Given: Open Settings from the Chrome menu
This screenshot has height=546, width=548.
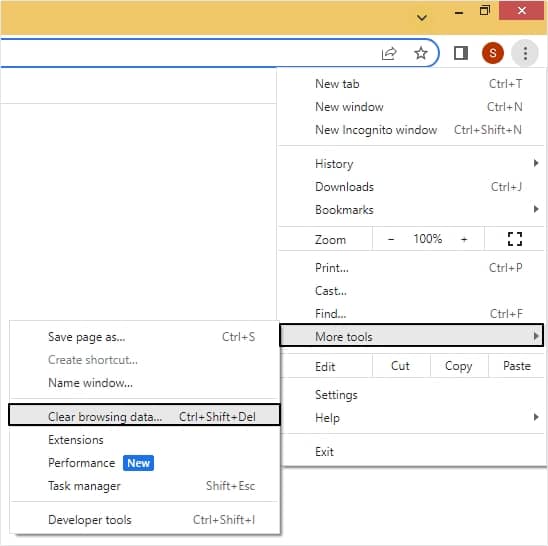Looking at the screenshot, I should (411, 395).
